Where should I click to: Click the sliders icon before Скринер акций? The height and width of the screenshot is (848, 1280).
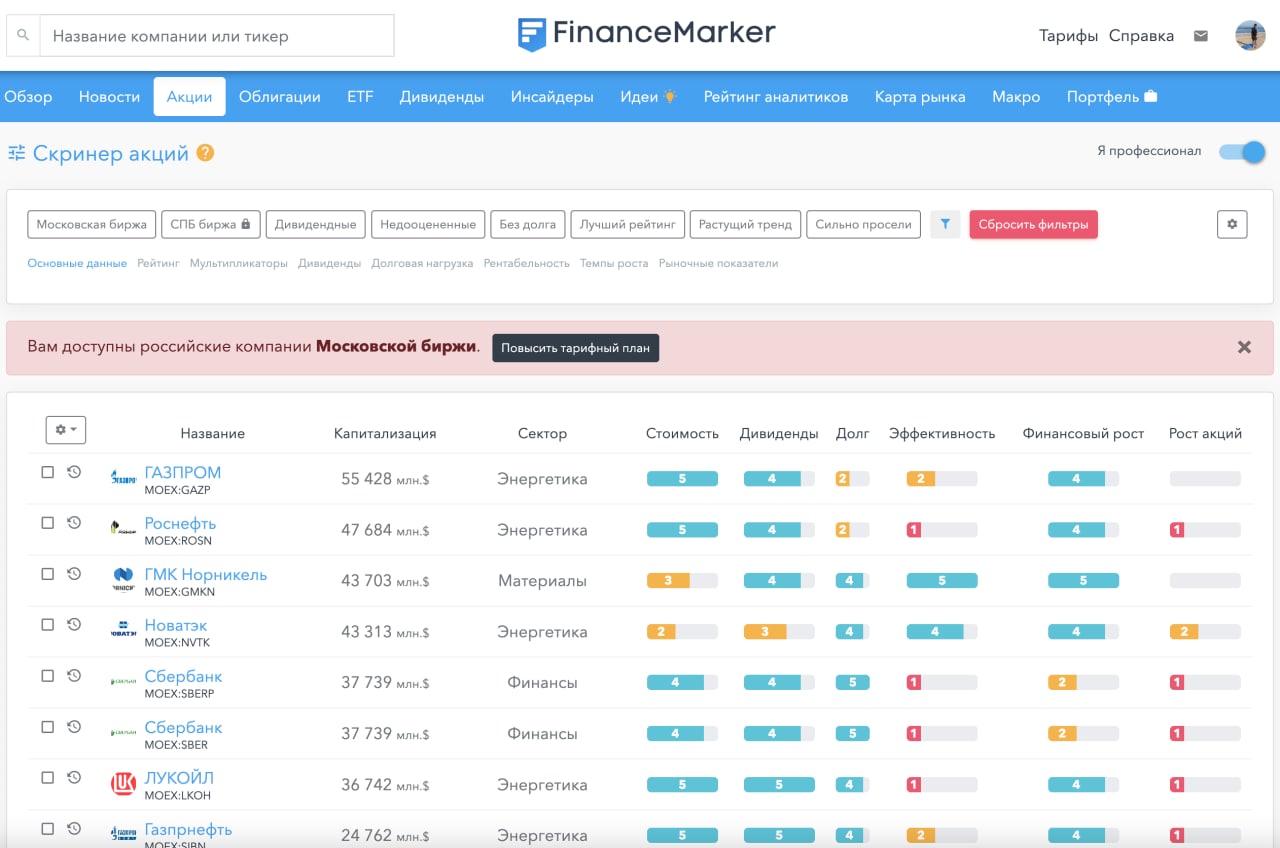coord(16,153)
